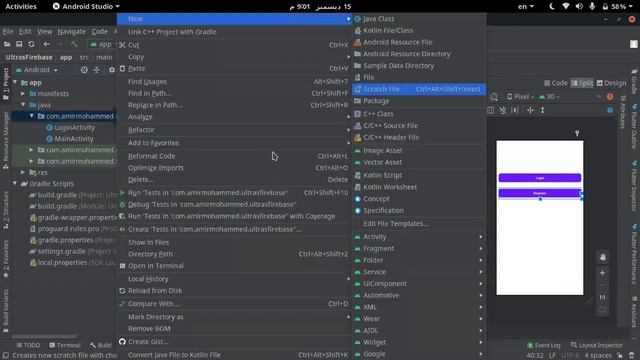Image resolution: width=640 pixels, height=360 pixels.
Task: Click the back navigation arrow icon
Action: [47, 44]
